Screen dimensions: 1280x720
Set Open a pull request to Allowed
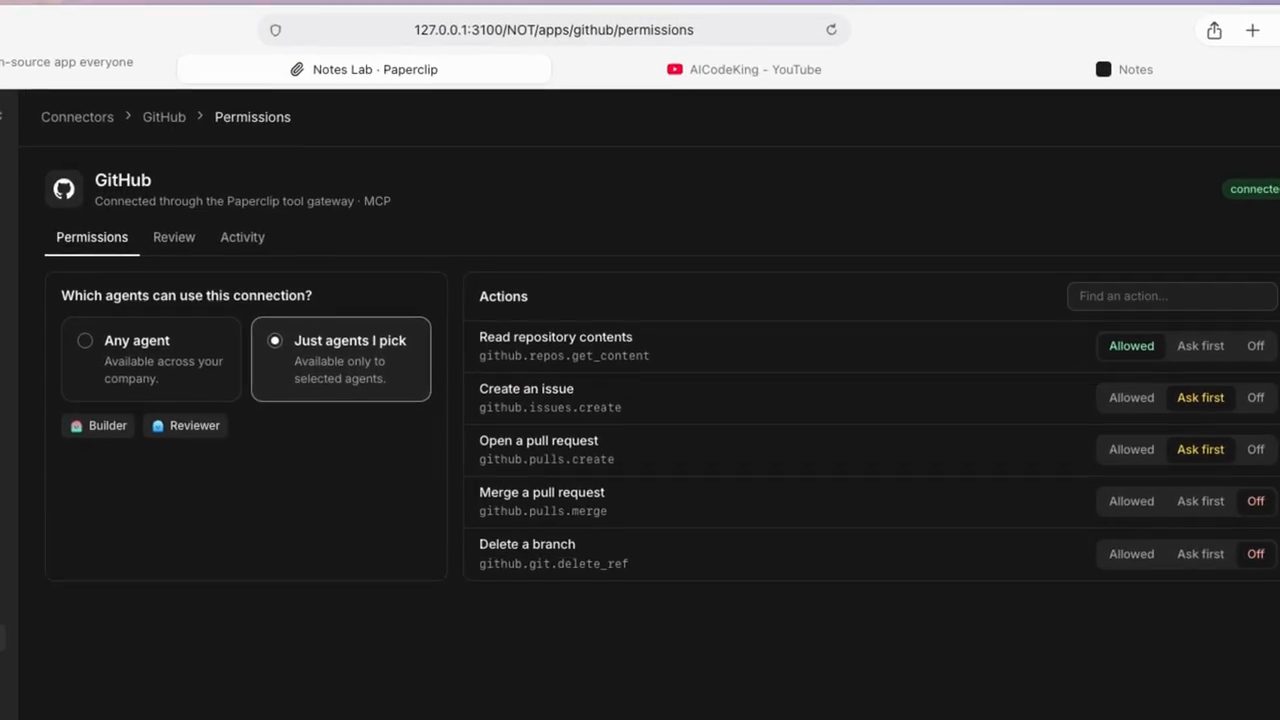(1131, 450)
